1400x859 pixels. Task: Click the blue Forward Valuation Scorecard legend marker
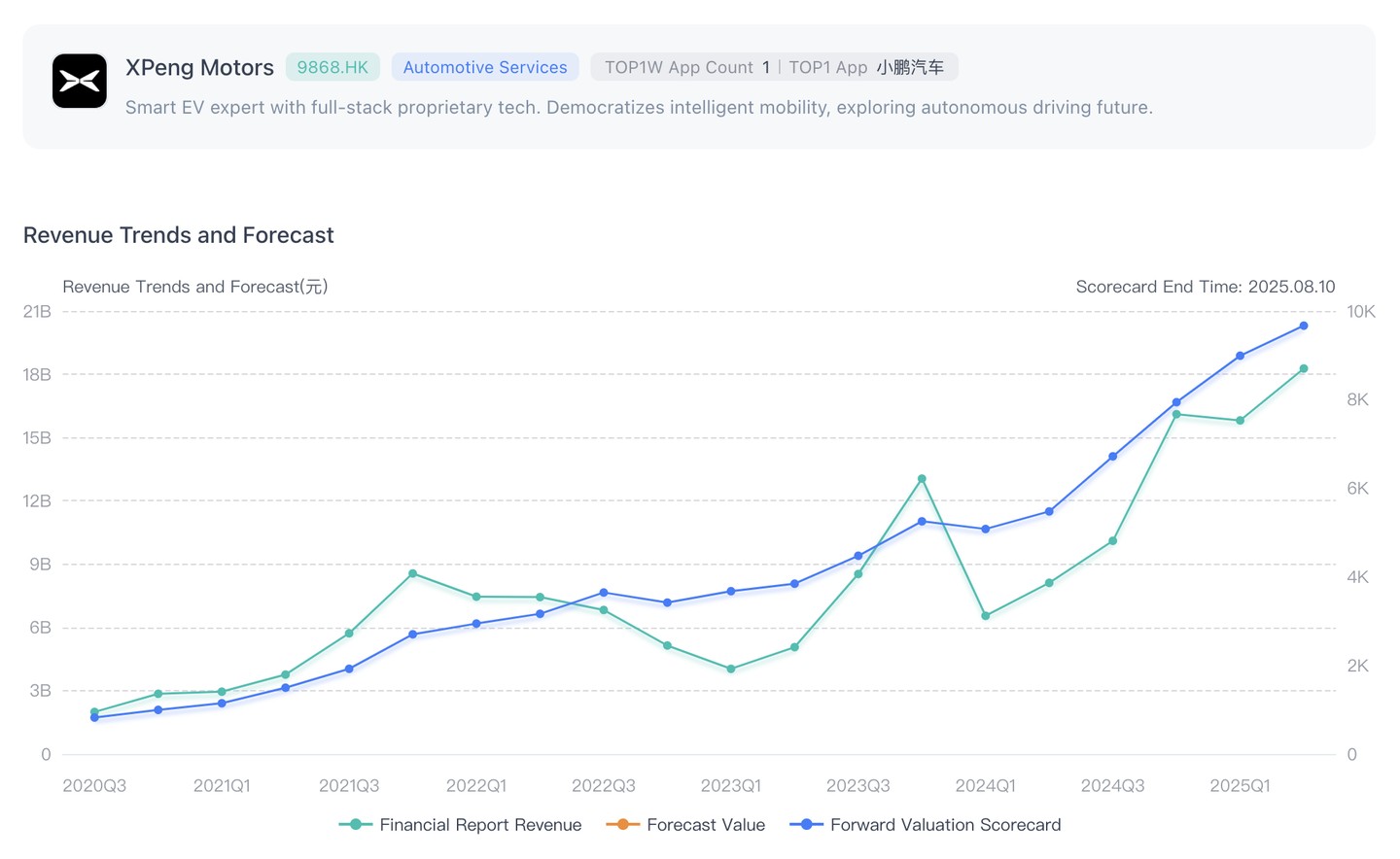point(806,825)
